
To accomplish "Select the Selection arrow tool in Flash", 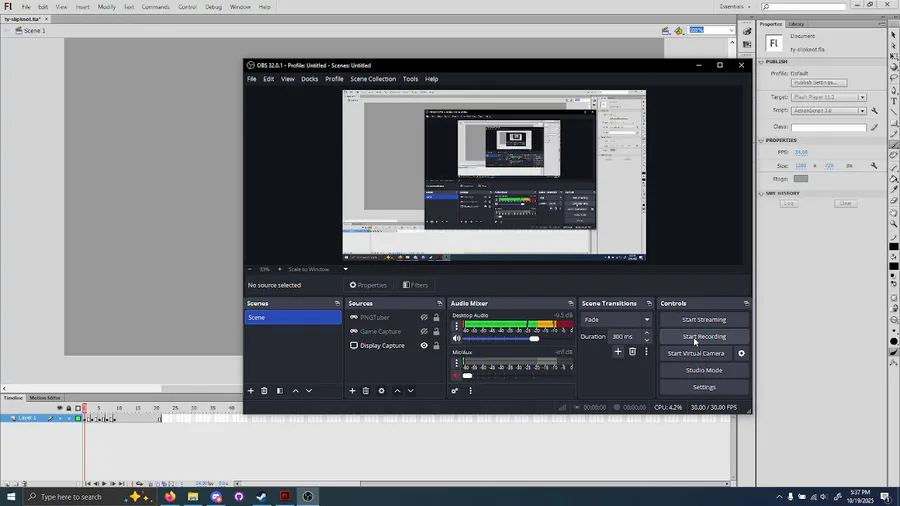I will [x=894, y=35].
